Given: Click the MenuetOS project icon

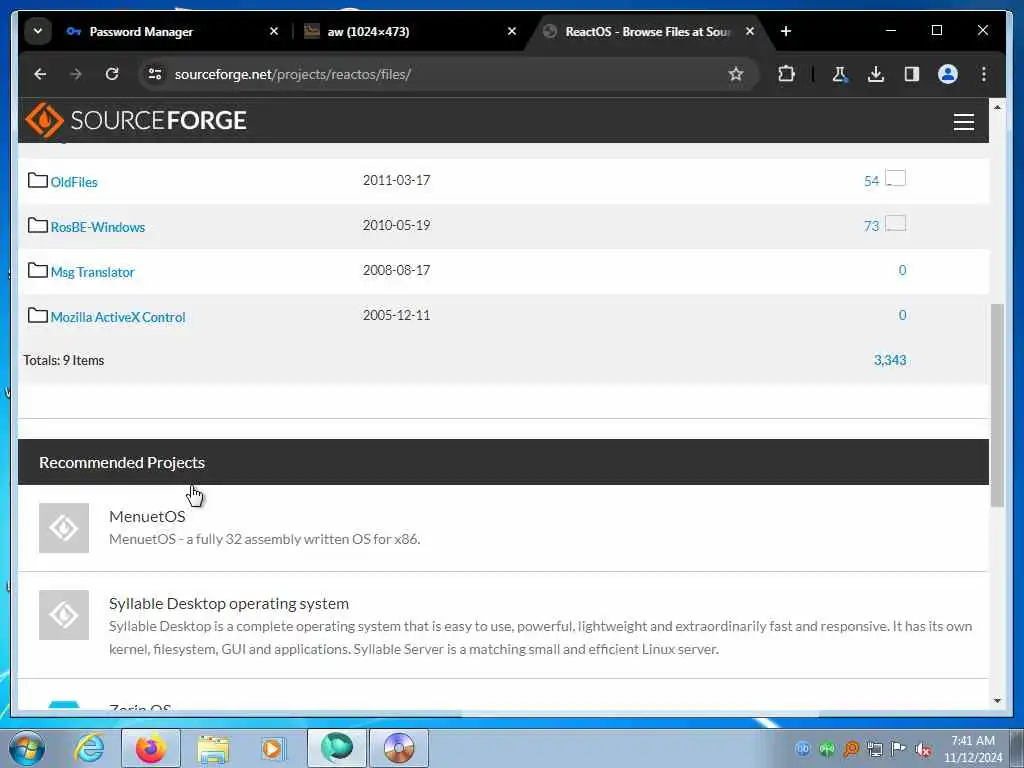Looking at the screenshot, I should (64, 528).
